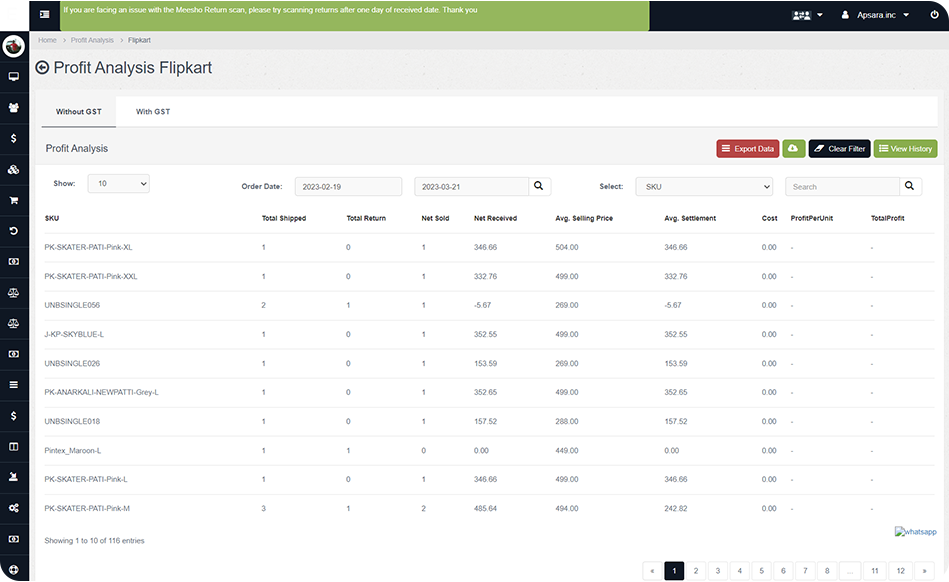This screenshot has height=582, width=949.
Task: Open the users group icon in sidebar
Action: (x=14, y=108)
